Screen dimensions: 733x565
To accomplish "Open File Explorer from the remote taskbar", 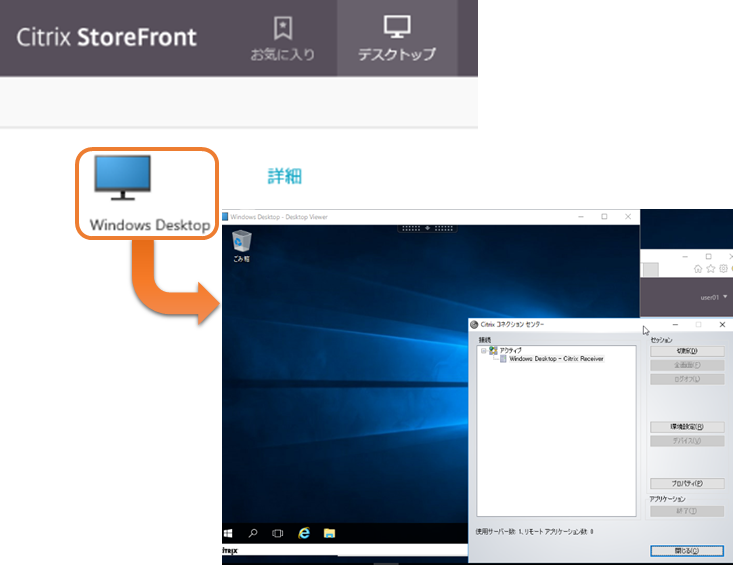I will [329, 533].
